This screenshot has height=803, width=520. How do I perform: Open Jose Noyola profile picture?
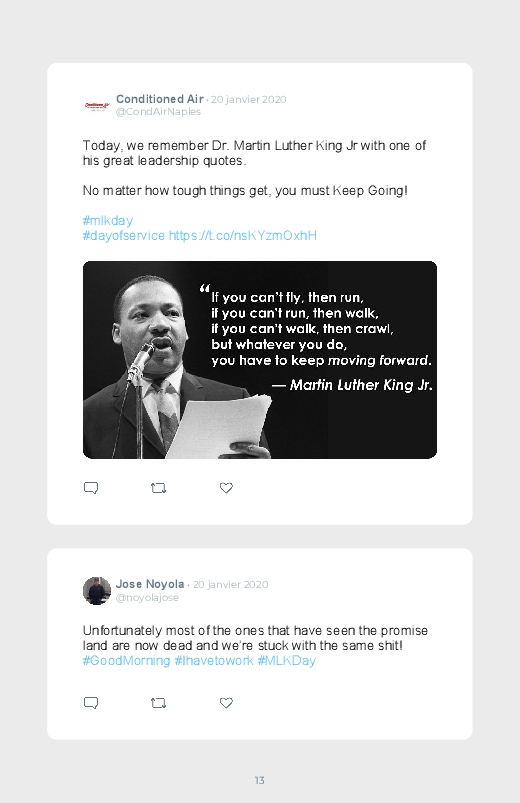coord(97,590)
